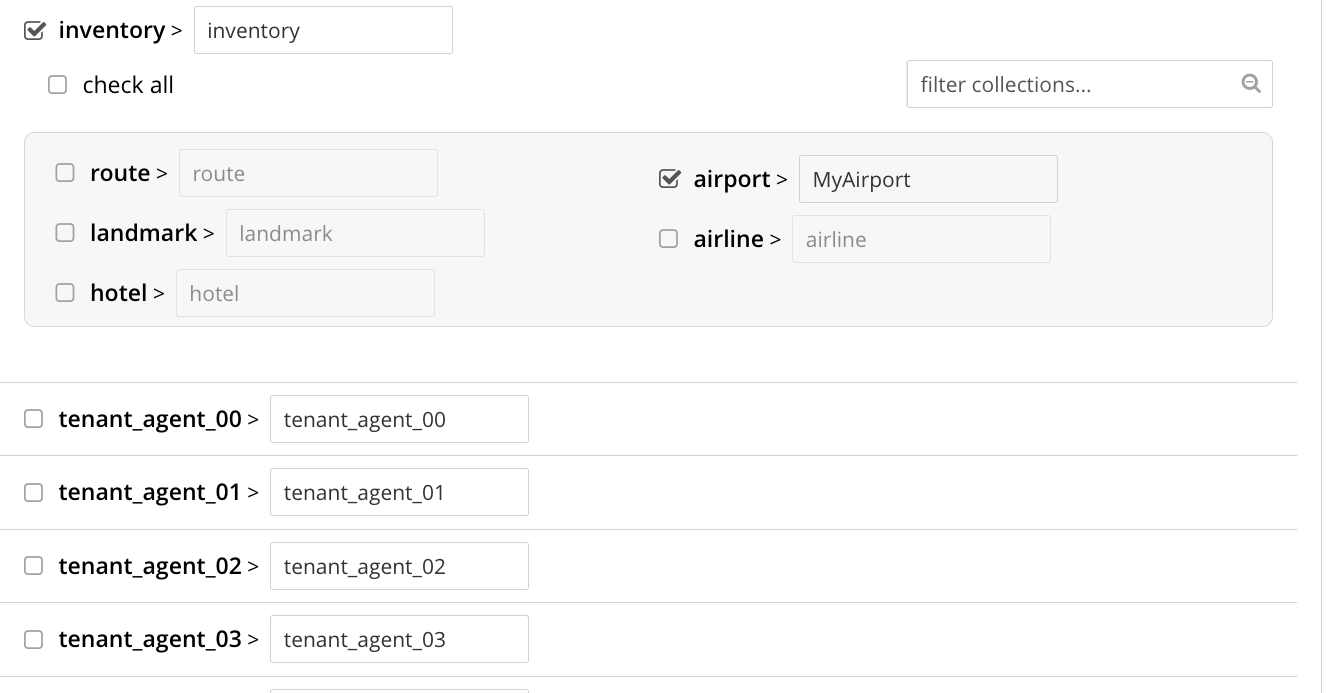Screen dimensions: 1329x693
Task: Click the MyAirport collection name field
Action: point(927,179)
